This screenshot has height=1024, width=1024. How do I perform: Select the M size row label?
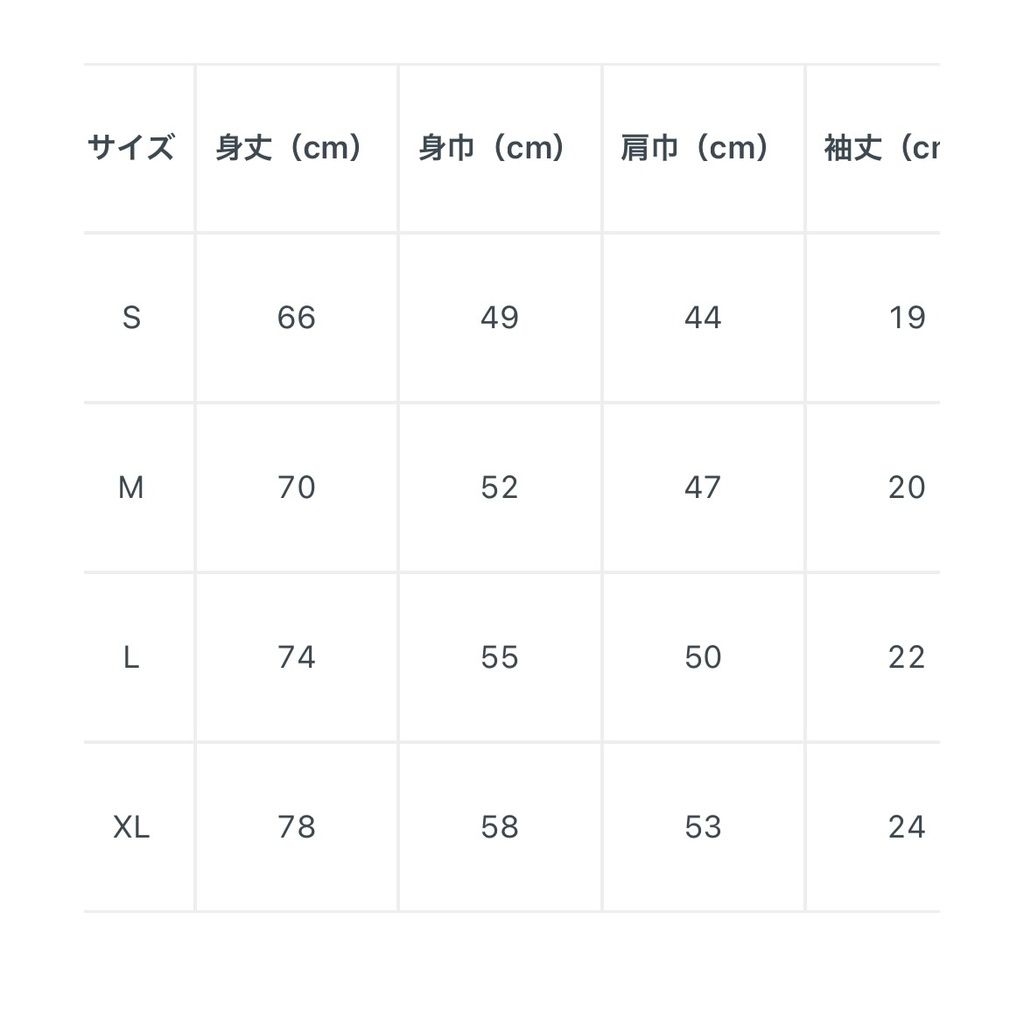pos(131,488)
